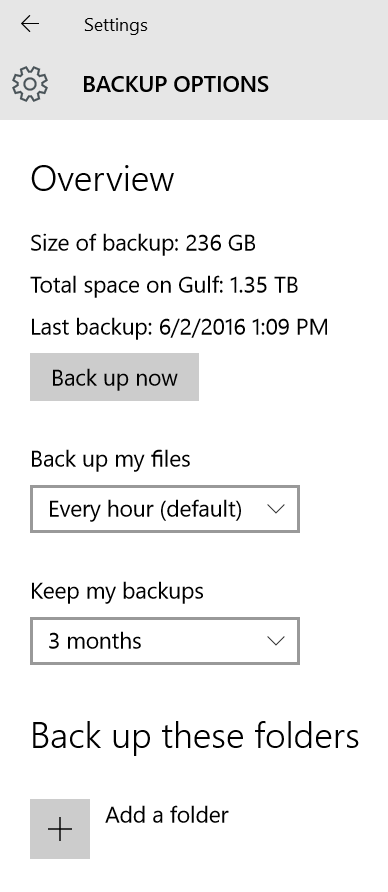Open the Keep my backups dropdown
388x892 pixels.
pyautogui.click(x=165, y=641)
